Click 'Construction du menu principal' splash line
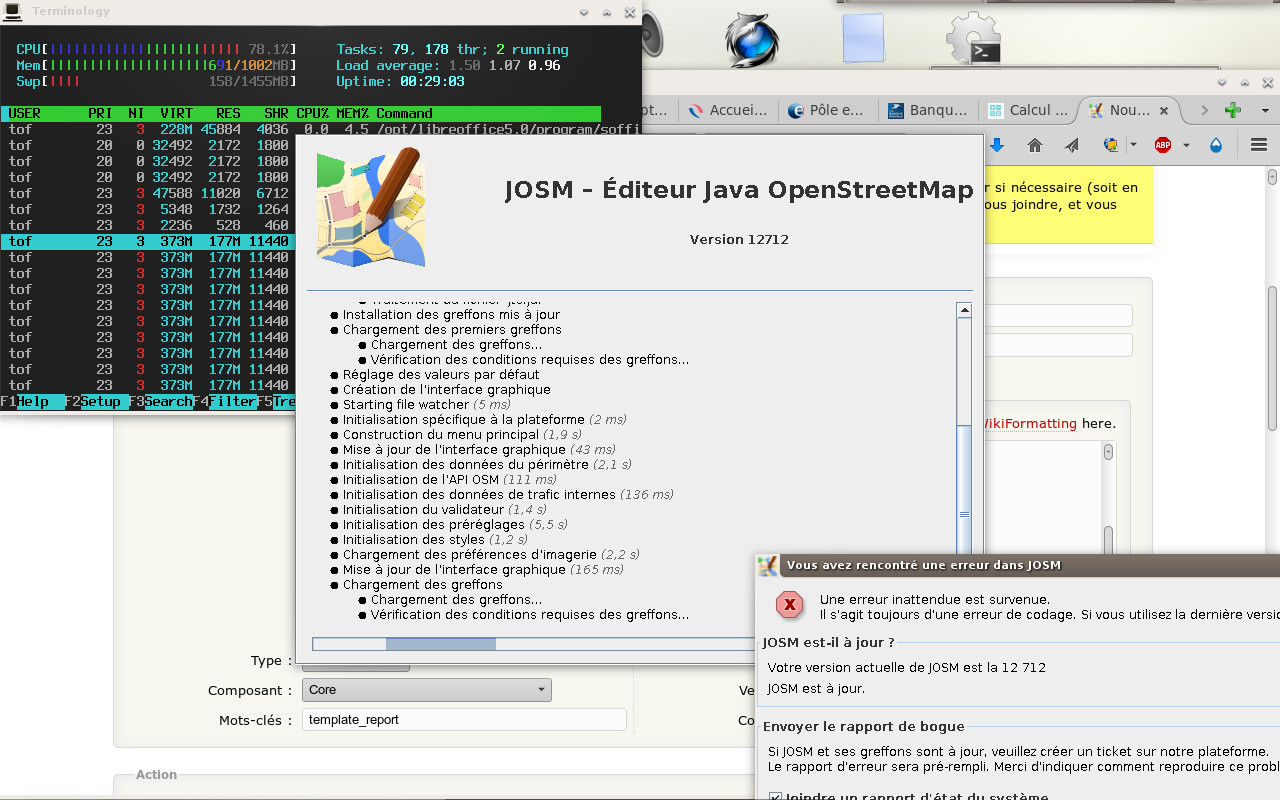Screen dimensions: 1280x800 [455, 434]
